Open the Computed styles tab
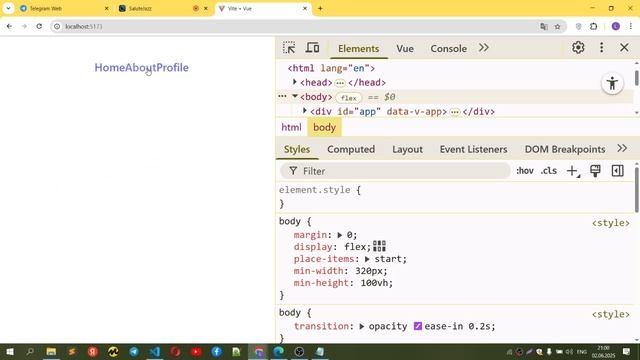Image resolution: width=640 pixels, height=360 pixels. tap(351, 149)
